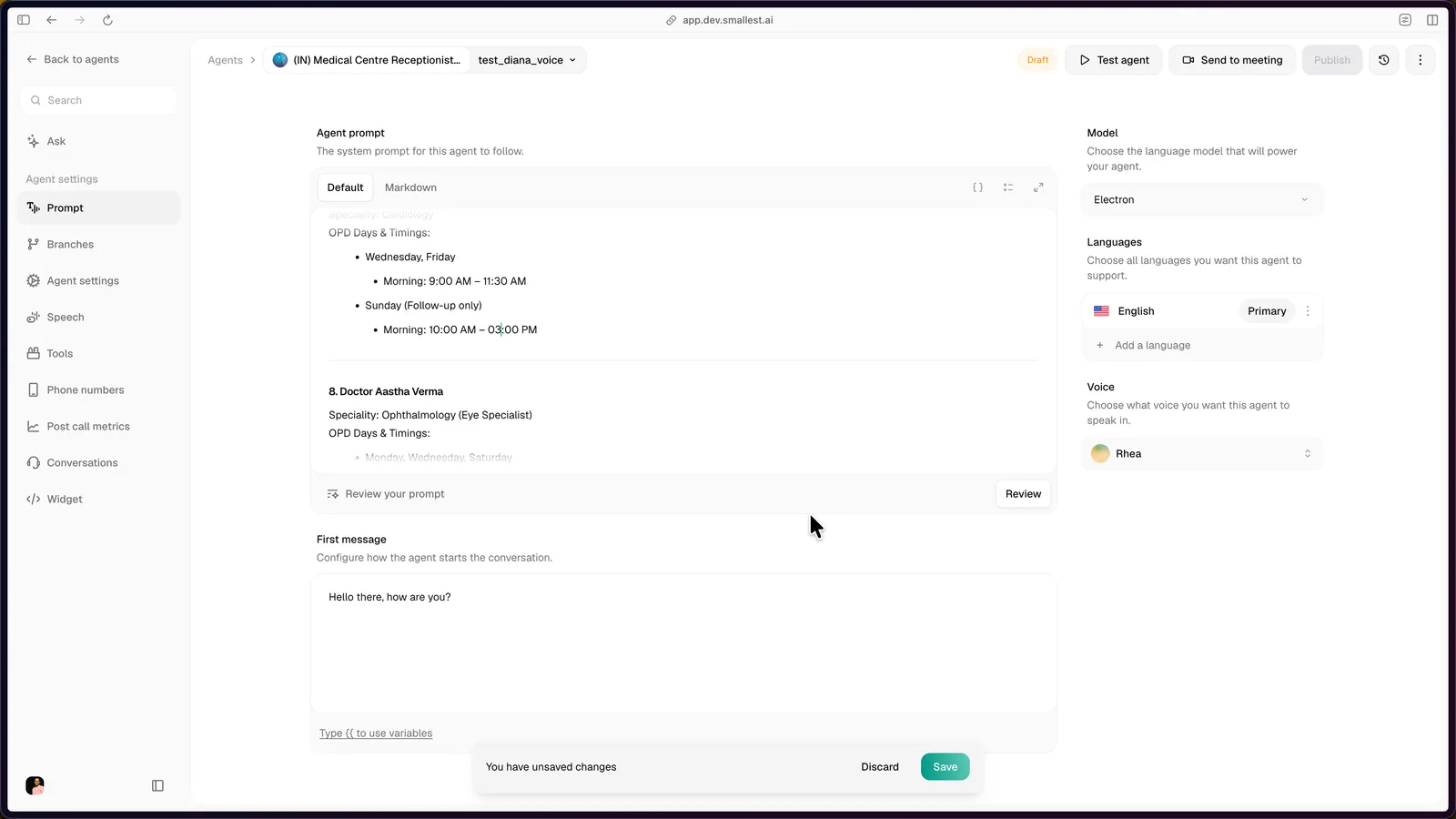Switch to Markdown tab
This screenshot has height=819, width=1456.
[x=410, y=187]
